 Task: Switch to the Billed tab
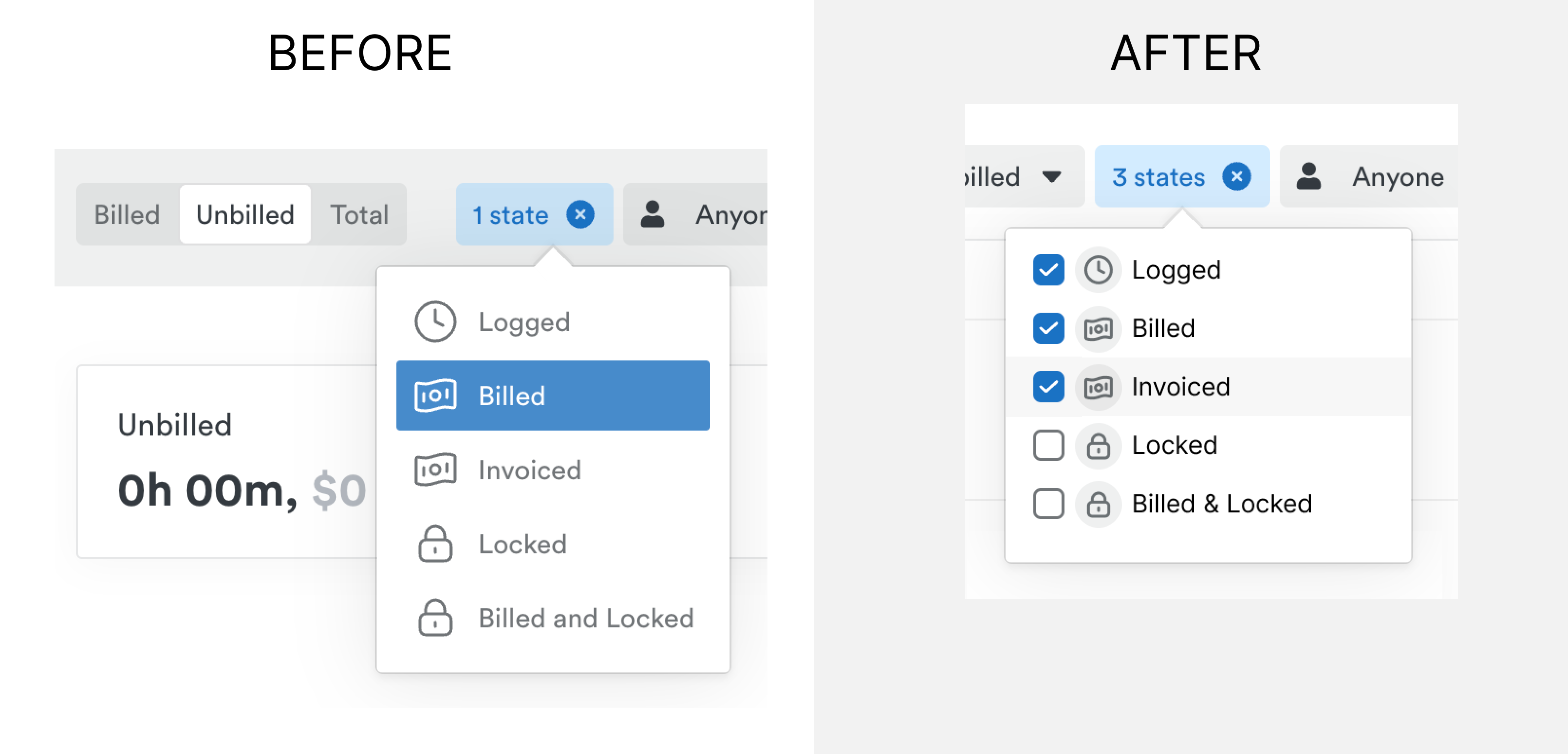127,215
